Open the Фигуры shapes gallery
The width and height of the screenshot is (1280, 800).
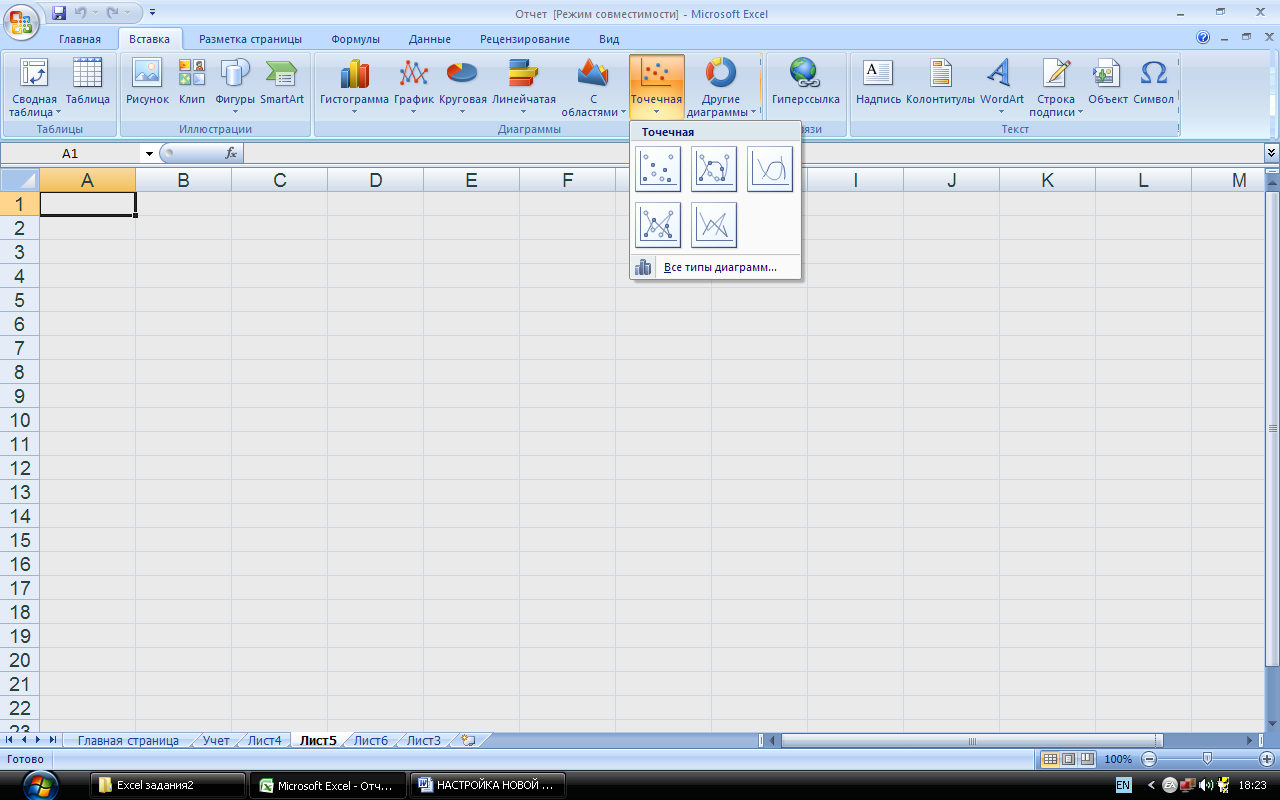click(235, 88)
